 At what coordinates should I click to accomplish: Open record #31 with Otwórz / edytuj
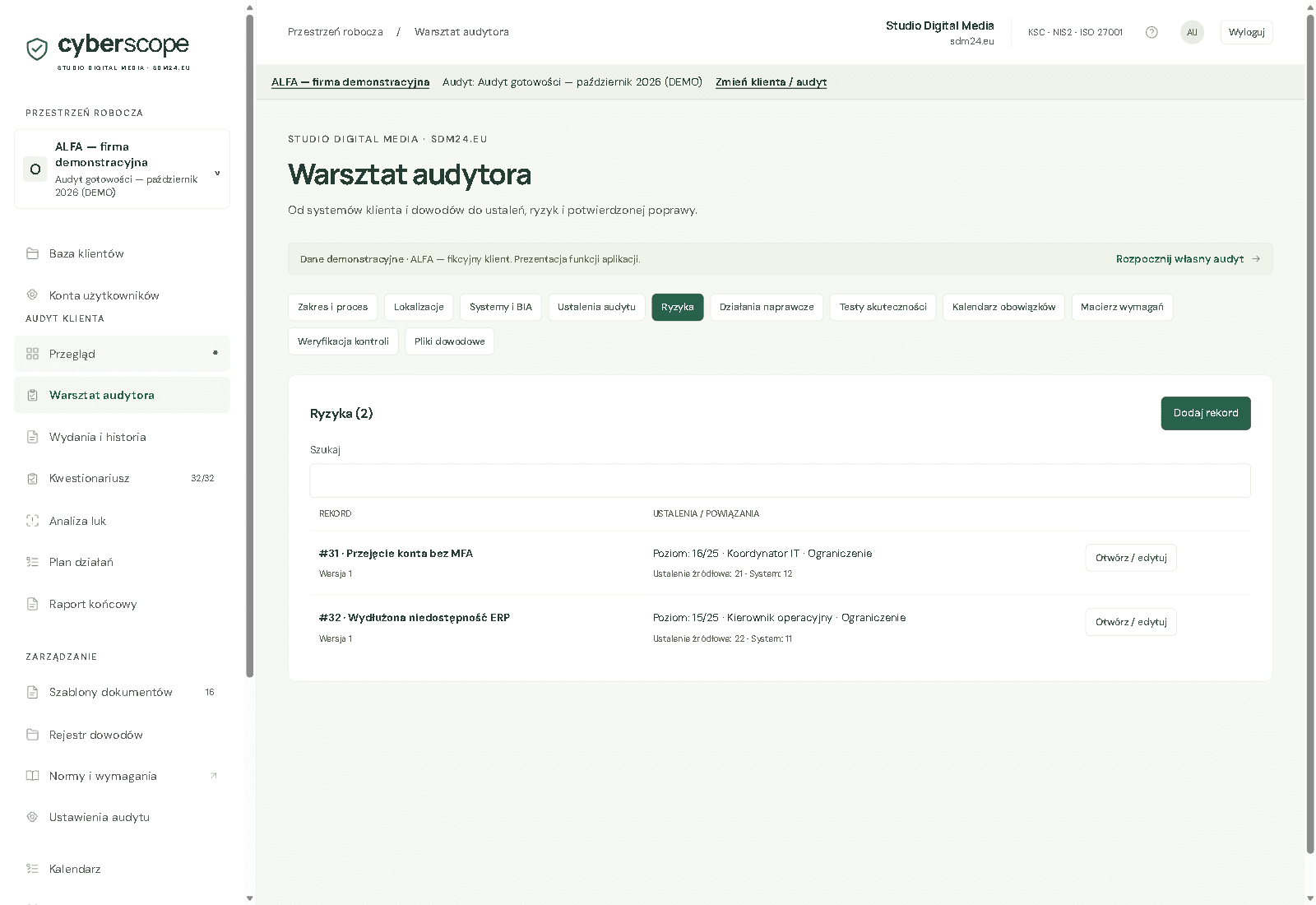pos(1131,558)
